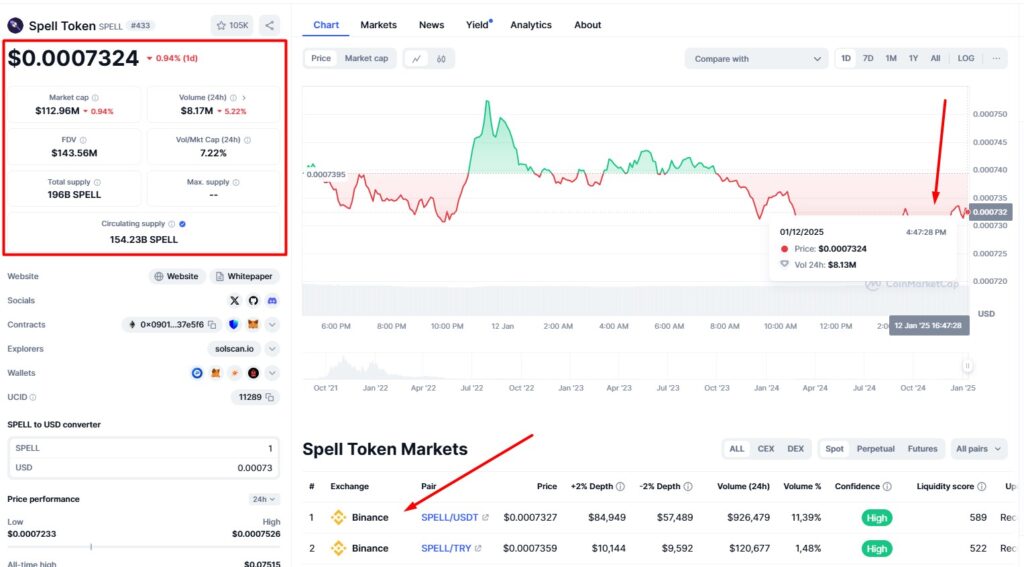This screenshot has width=1024, height=567.
Task: Click the SPELL amount converter field
Action: (143, 449)
